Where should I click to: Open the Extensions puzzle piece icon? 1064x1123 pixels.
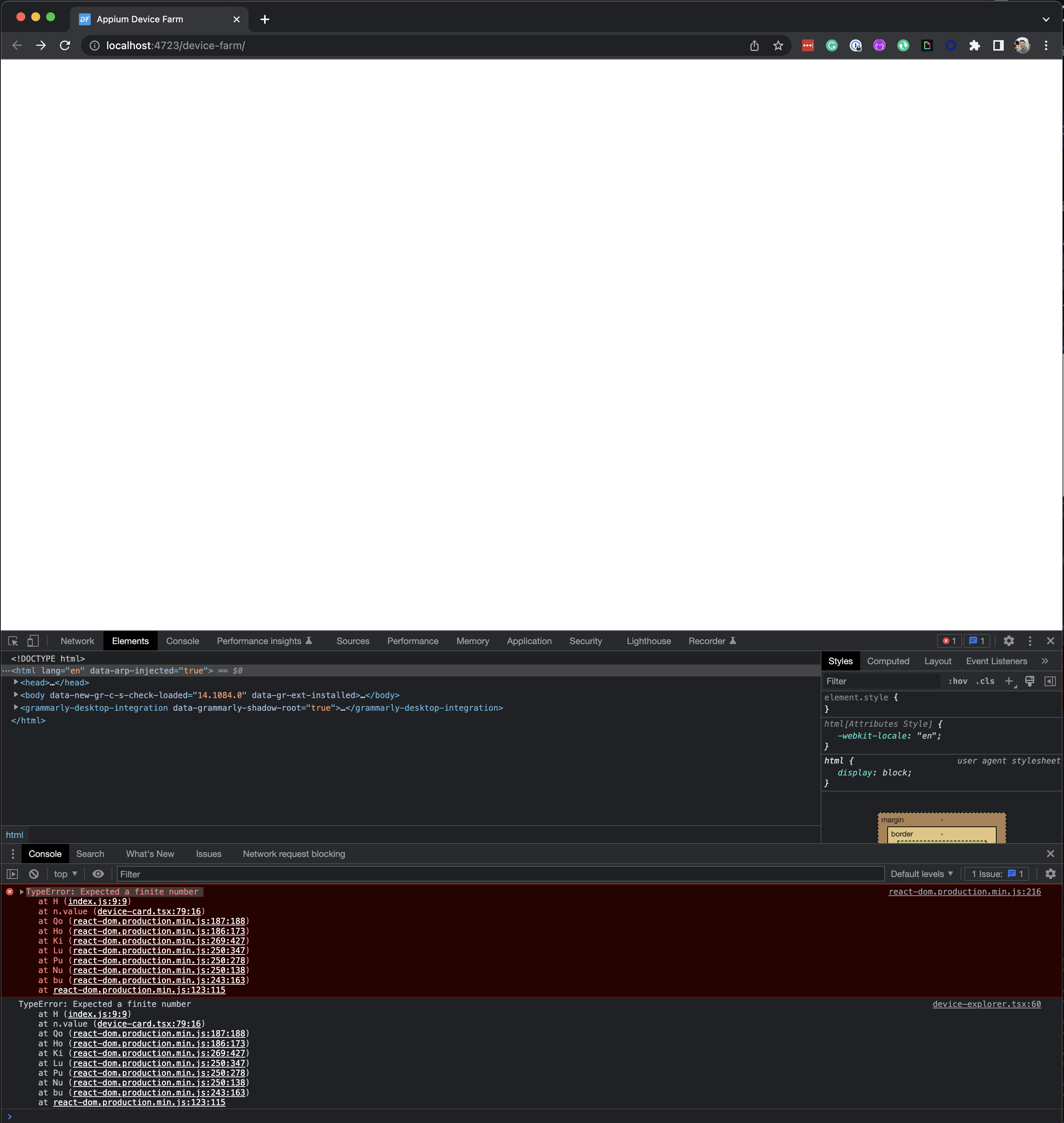point(974,45)
